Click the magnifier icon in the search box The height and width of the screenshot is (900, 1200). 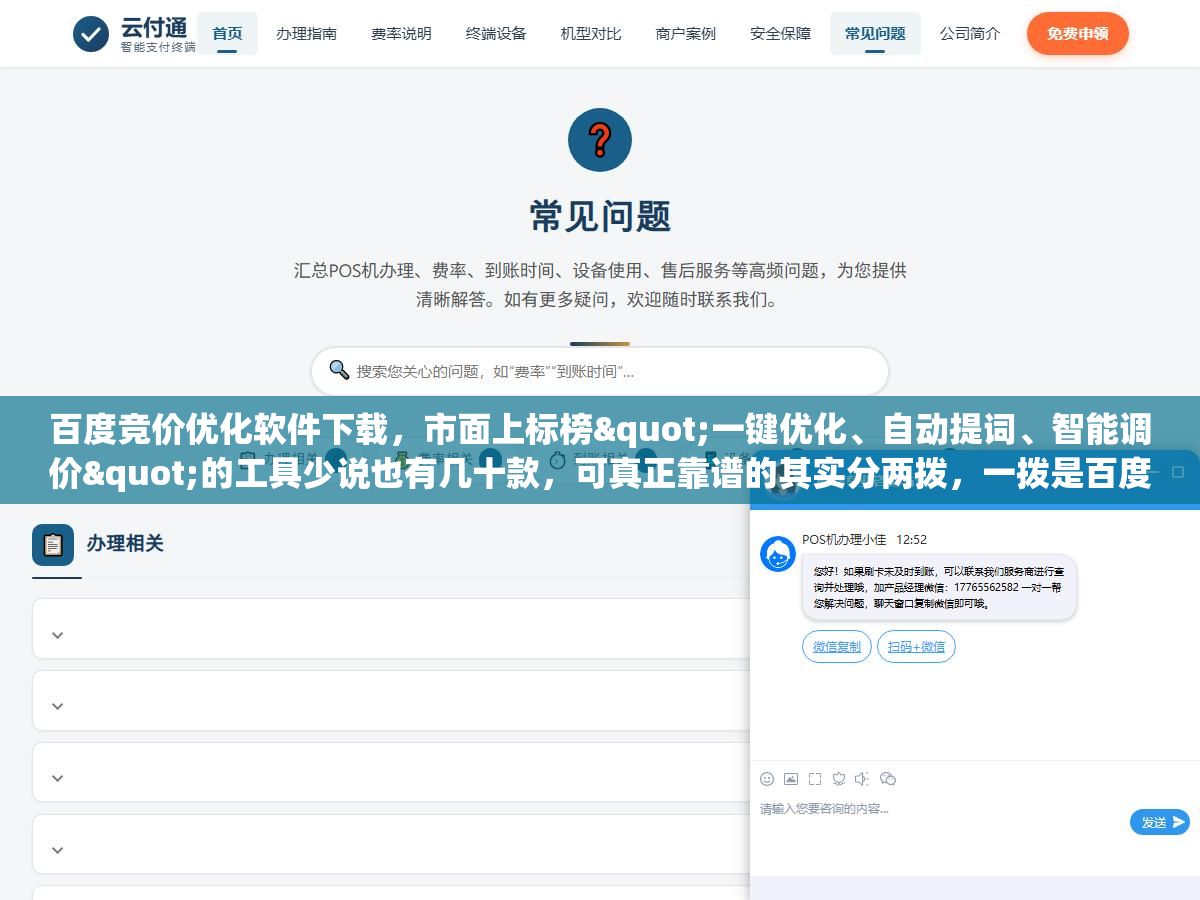339,370
